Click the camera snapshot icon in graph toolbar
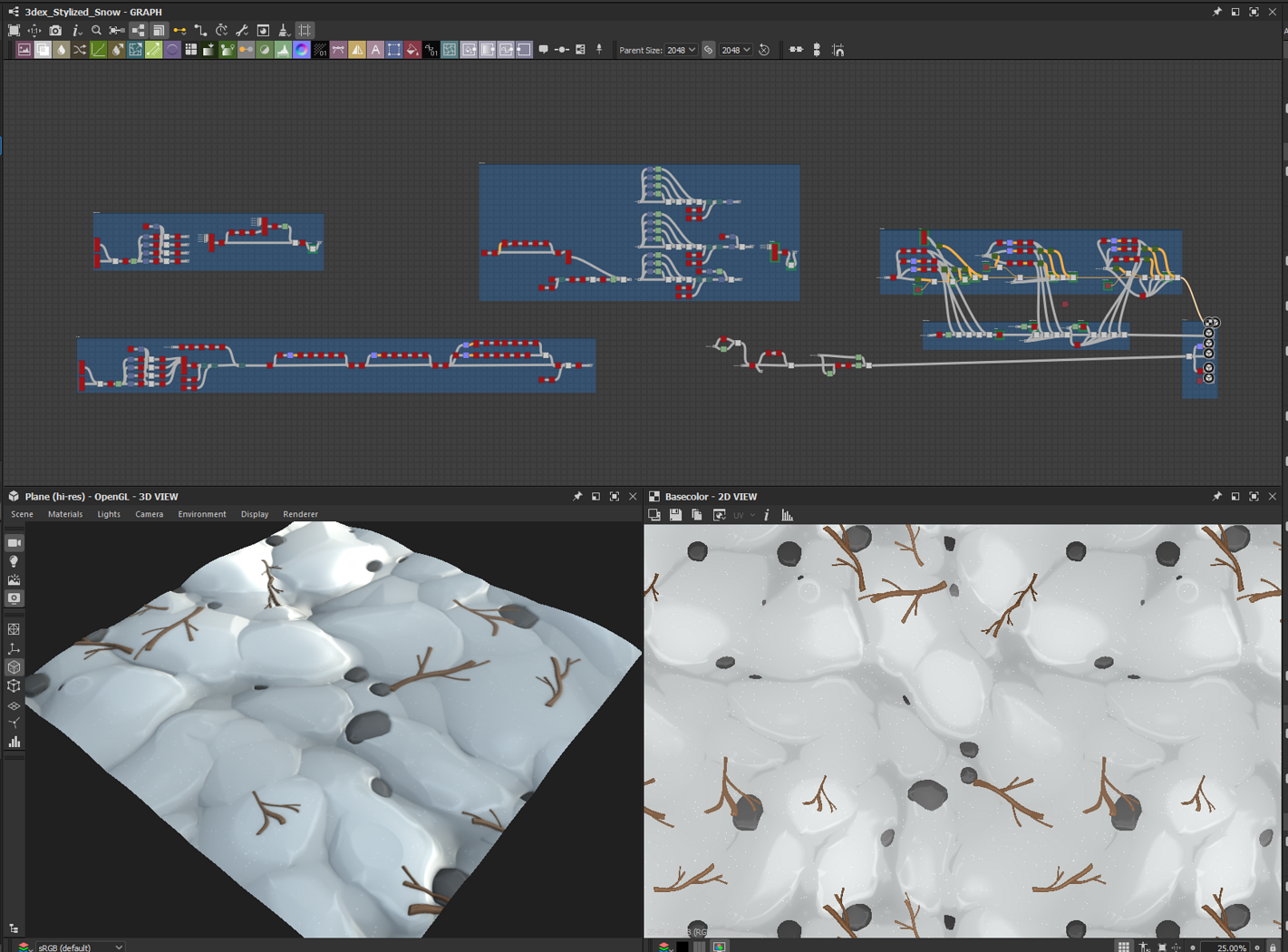 tap(55, 31)
